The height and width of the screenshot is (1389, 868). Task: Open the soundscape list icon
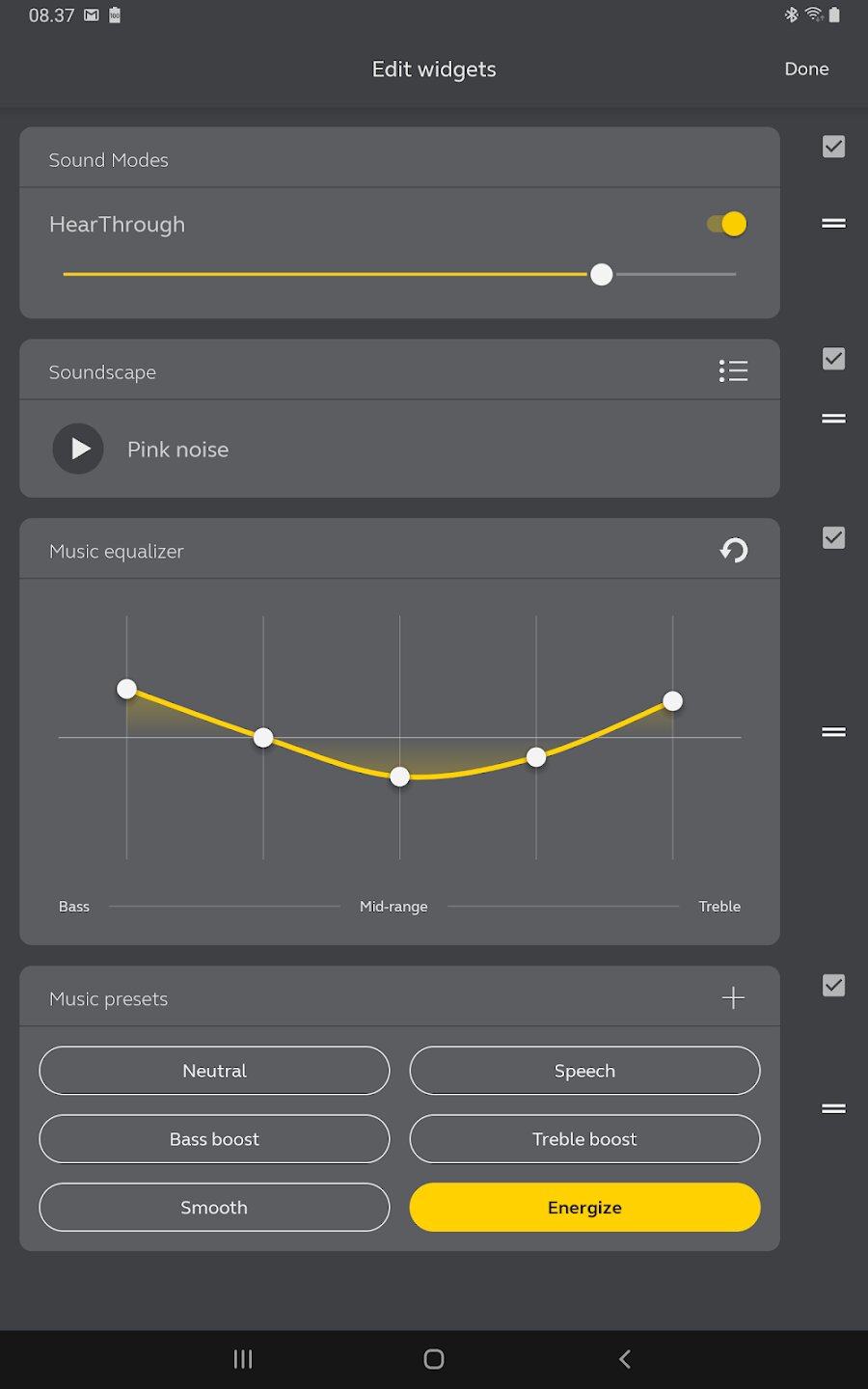pyautogui.click(x=733, y=371)
